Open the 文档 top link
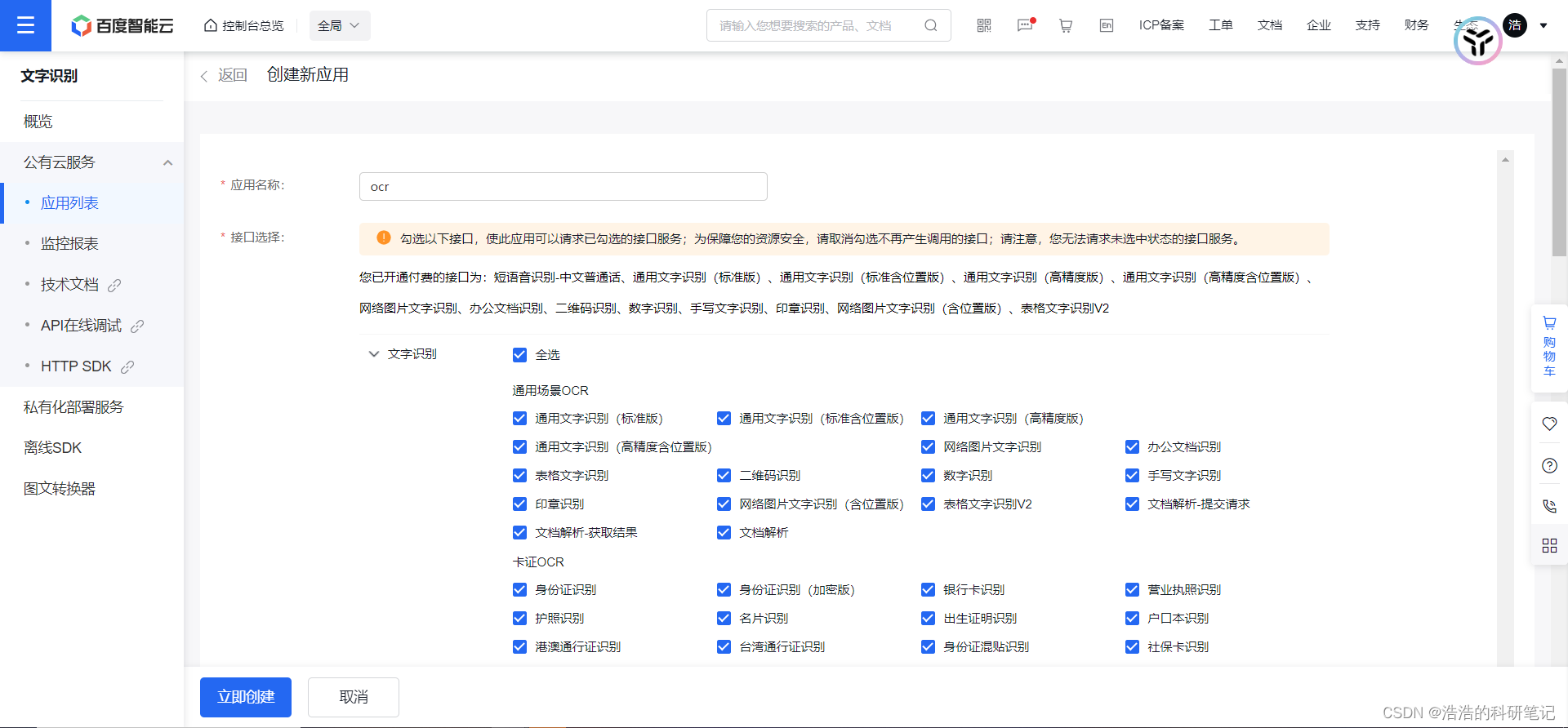This screenshot has width=1568, height=728. tap(1270, 25)
